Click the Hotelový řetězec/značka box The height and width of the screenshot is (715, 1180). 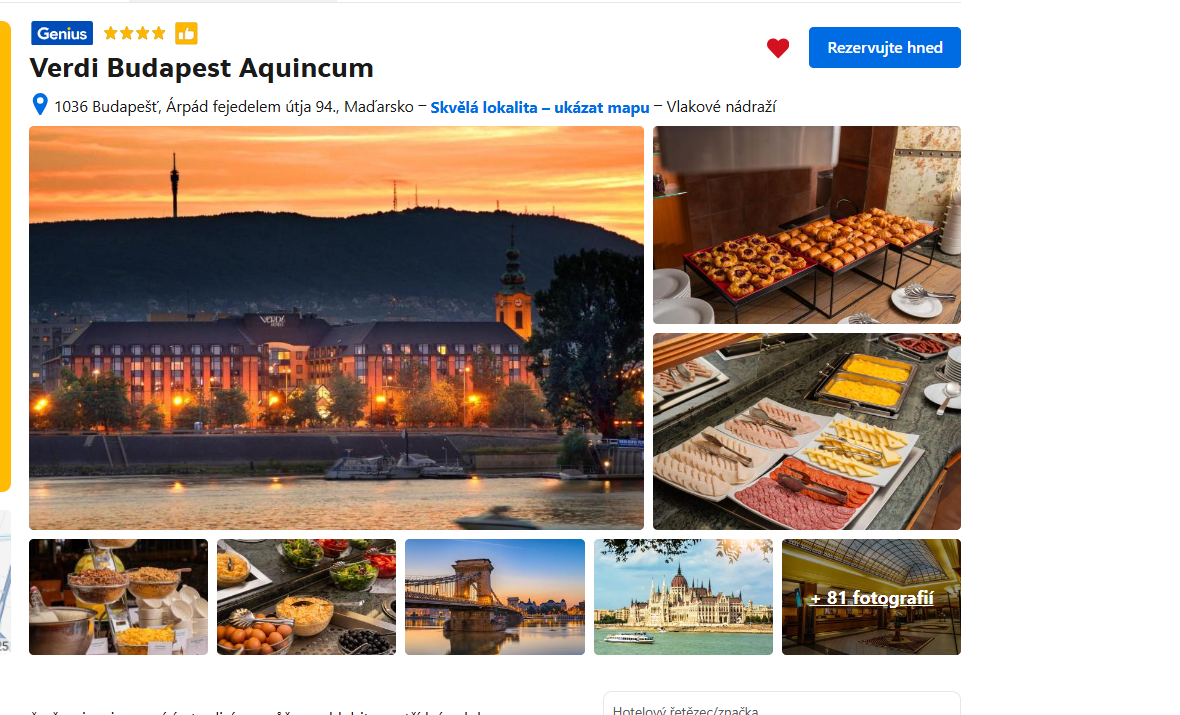tap(782, 704)
